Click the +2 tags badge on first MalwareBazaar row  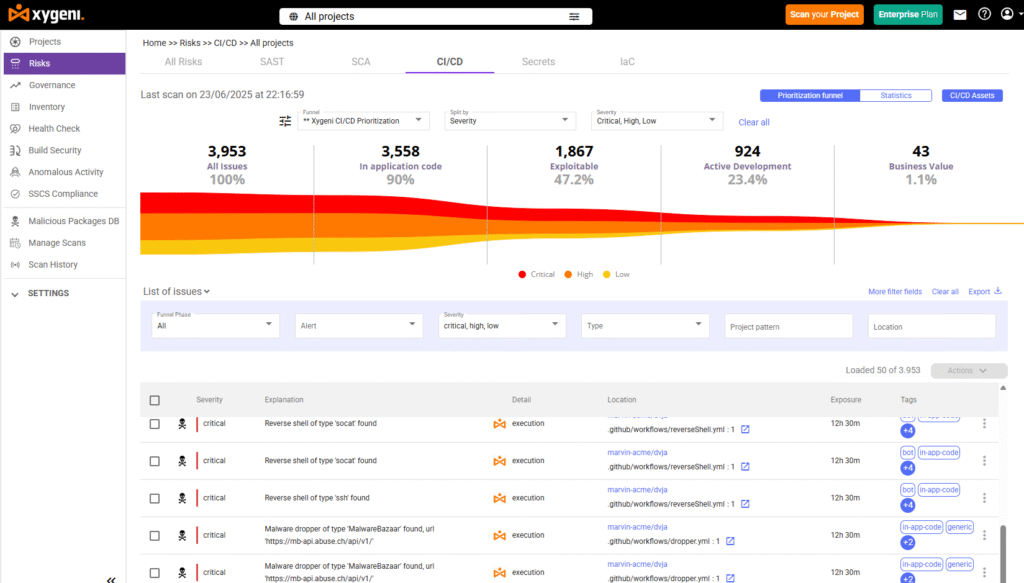tap(908, 543)
